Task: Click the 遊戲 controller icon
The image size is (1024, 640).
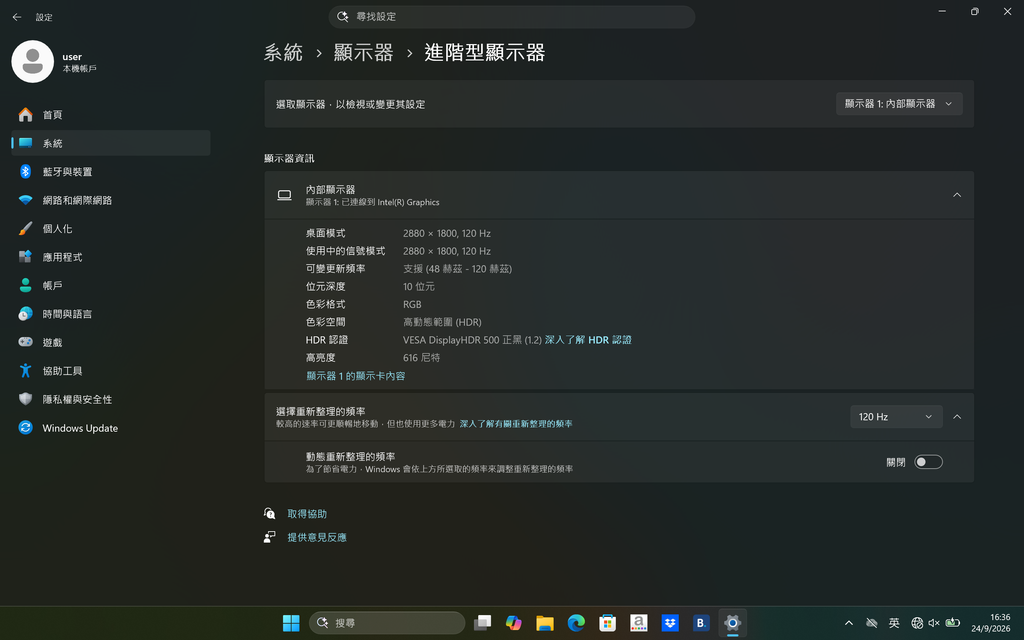Action: [25, 342]
